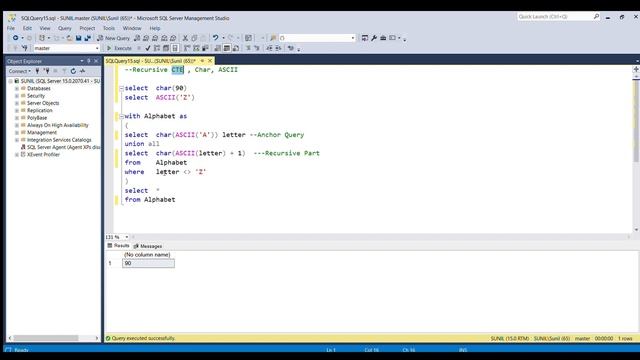Image resolution: width=640 pixels, height=360 pixels.
Task: Click the Increase Indent icon
Action: point(278,48)
